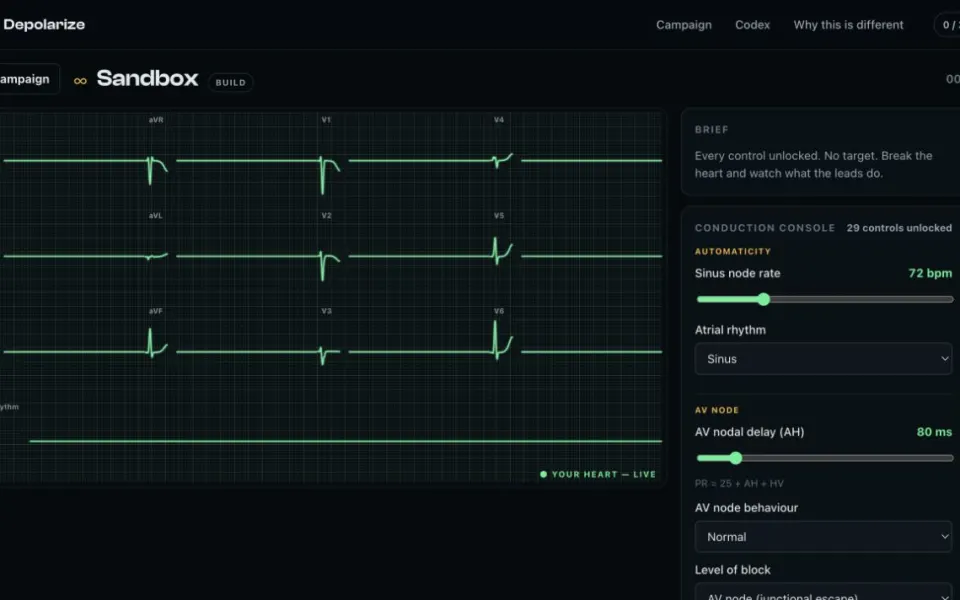Click the AUTOMATICITY section label
This screenshot has width=960, height=600.
[732, 252]
